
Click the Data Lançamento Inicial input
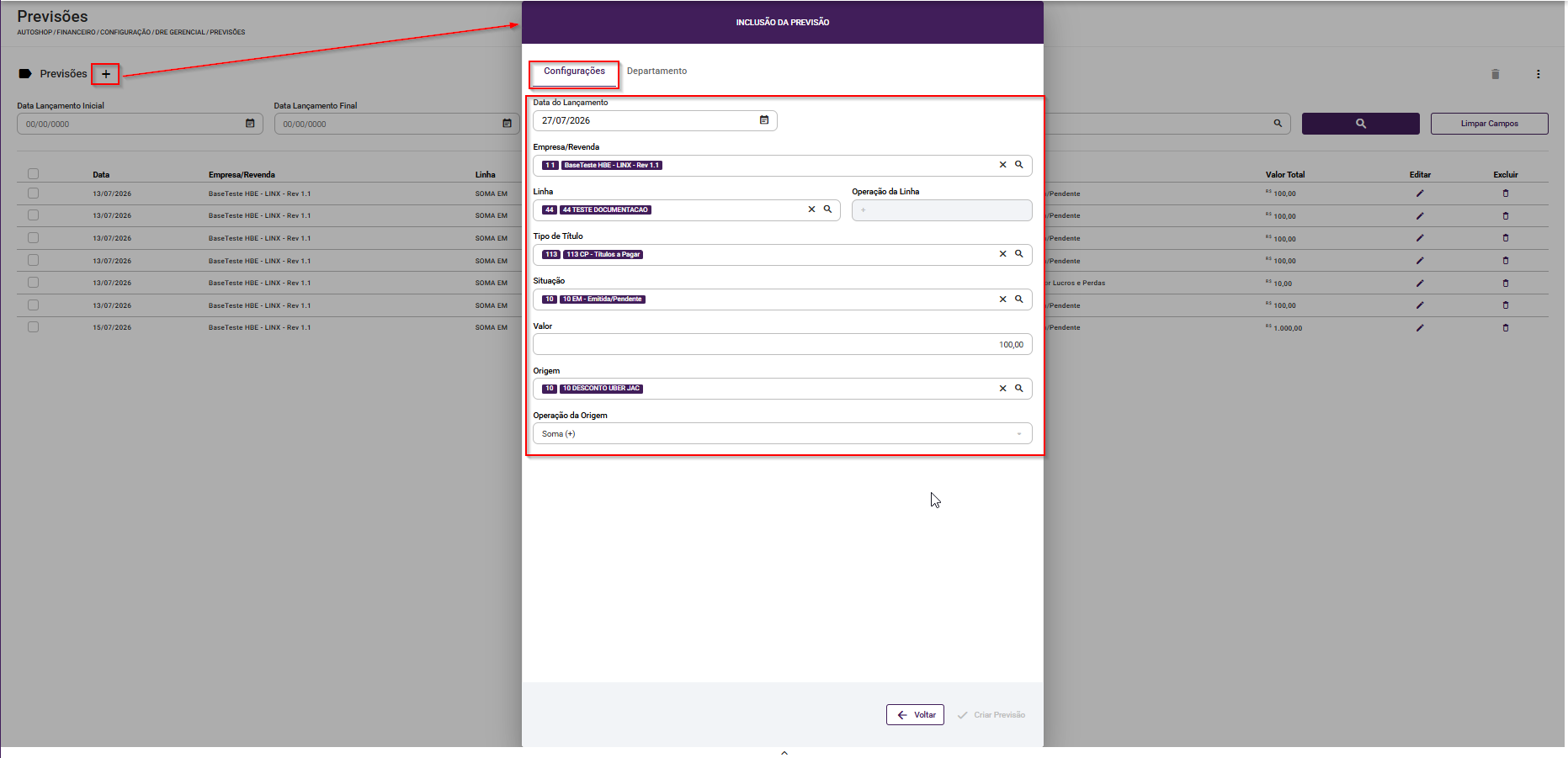click(x=140, y=124)
